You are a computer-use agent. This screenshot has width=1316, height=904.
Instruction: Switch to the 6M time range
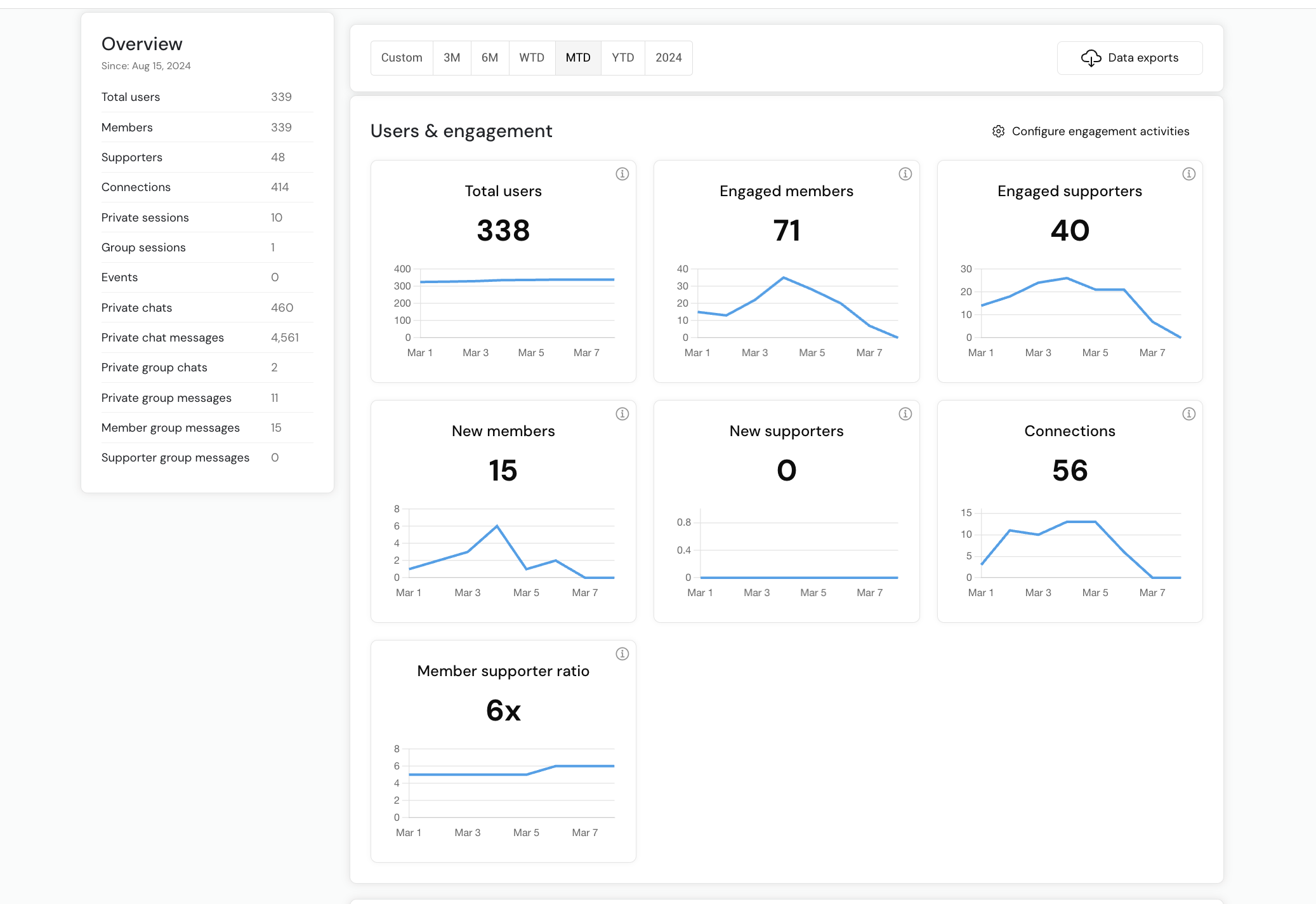pos(489,58)
